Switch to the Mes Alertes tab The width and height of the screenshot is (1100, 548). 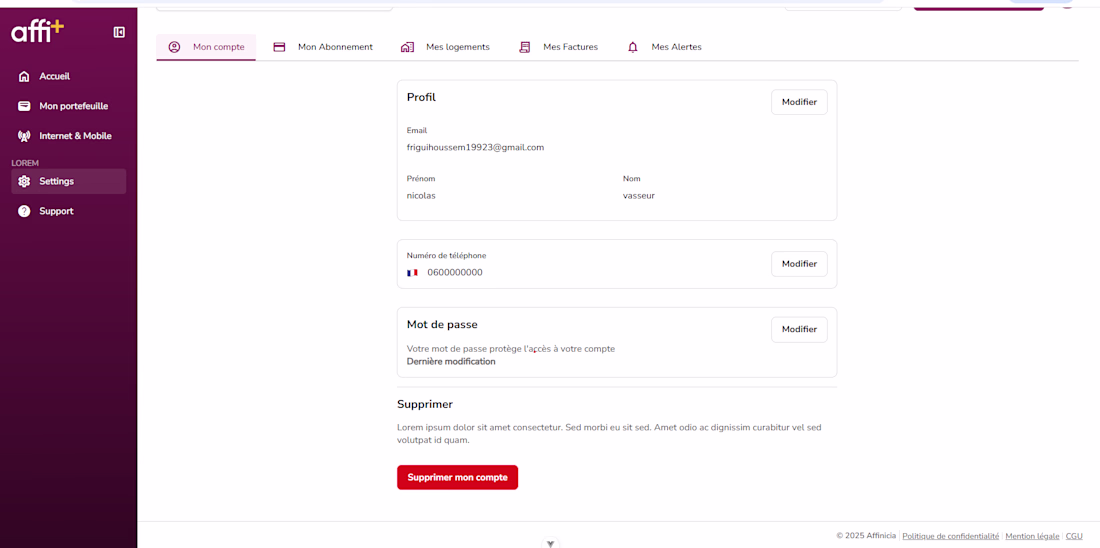click(x=664, y=47)
